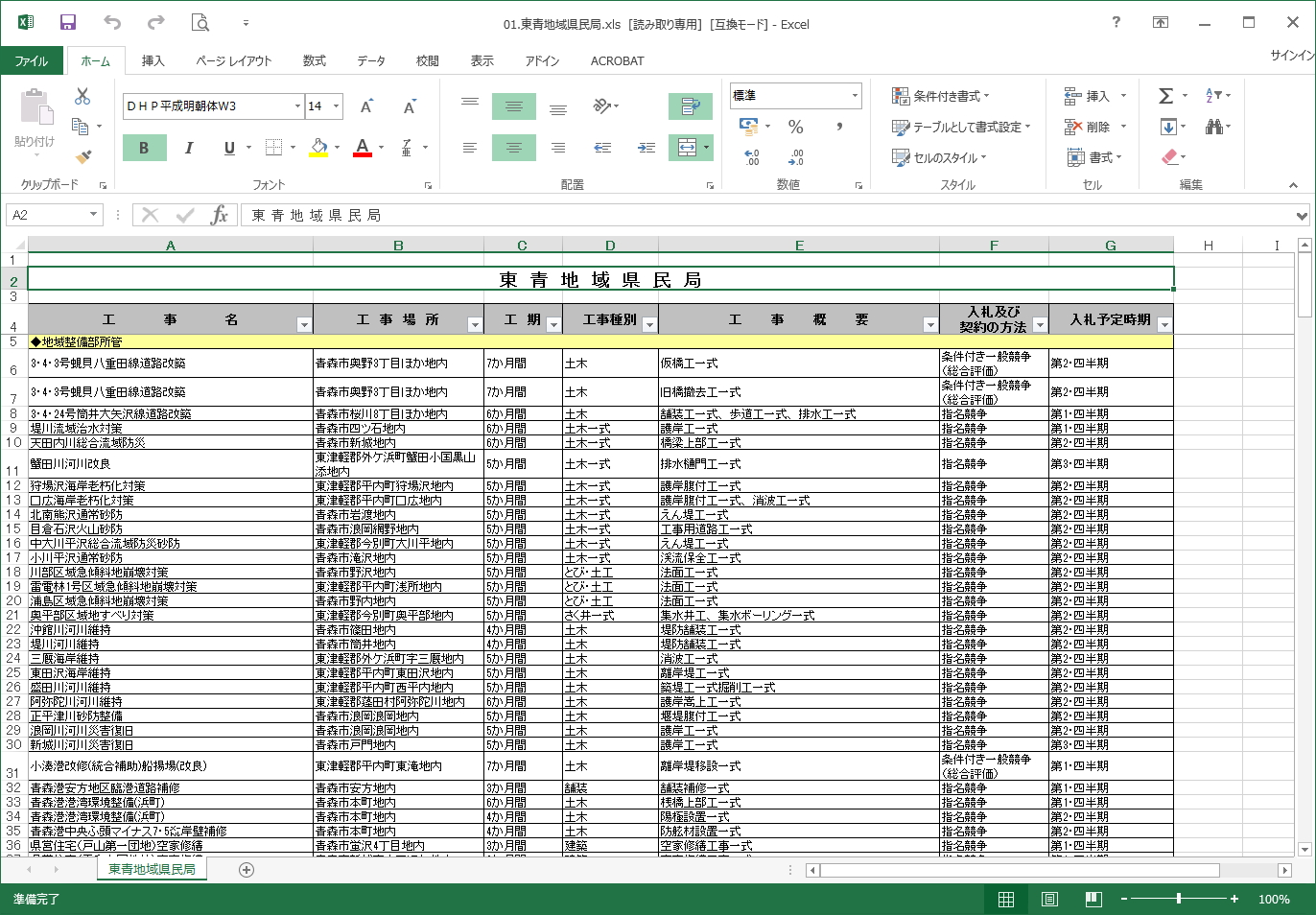The height and width of the screenshot is (915, 1316).
Task: Select the 東青地域県民局 sheet tab
Action: [x=152, y=869]
